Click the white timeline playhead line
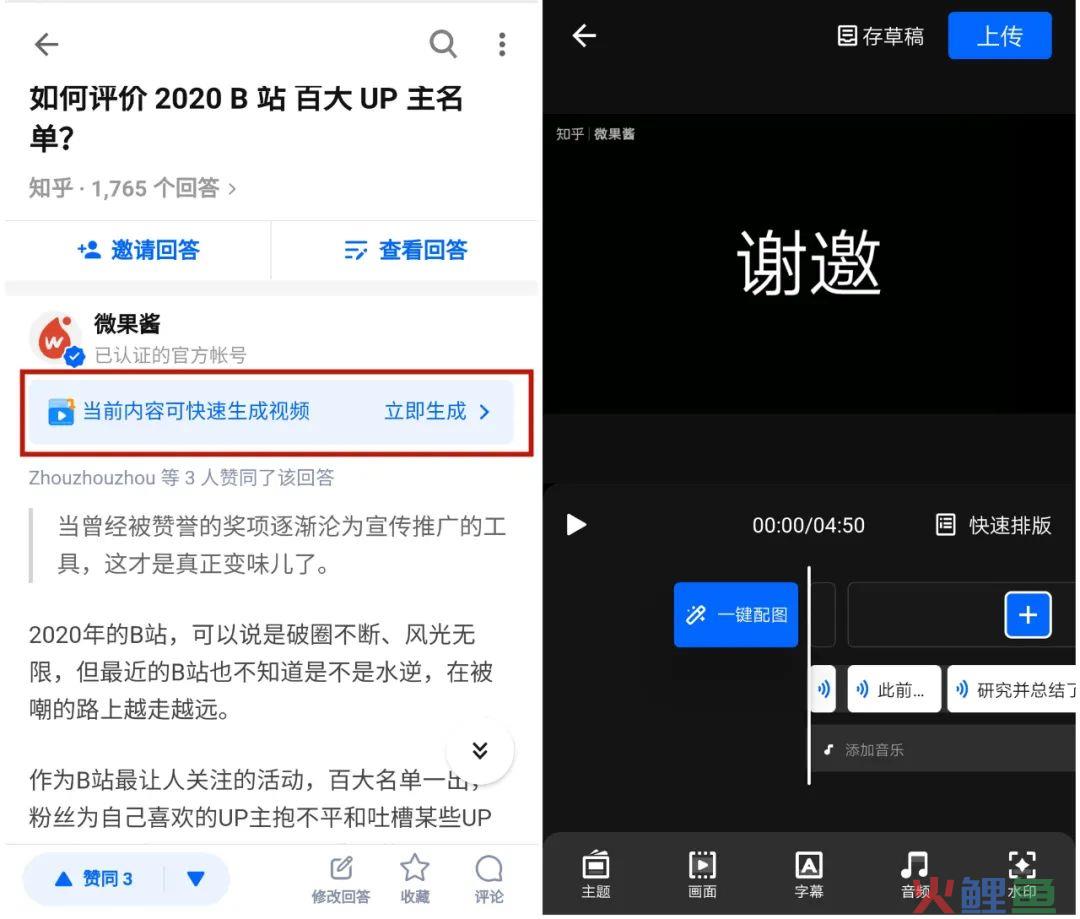Image resolution: width=1080 pixels, height=919 pixels. (809, 675)
